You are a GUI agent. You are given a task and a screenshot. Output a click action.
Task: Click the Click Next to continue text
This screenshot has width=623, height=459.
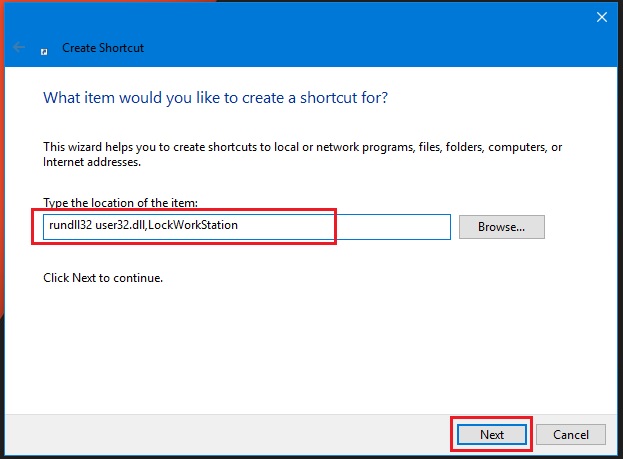tap(102, 277)
